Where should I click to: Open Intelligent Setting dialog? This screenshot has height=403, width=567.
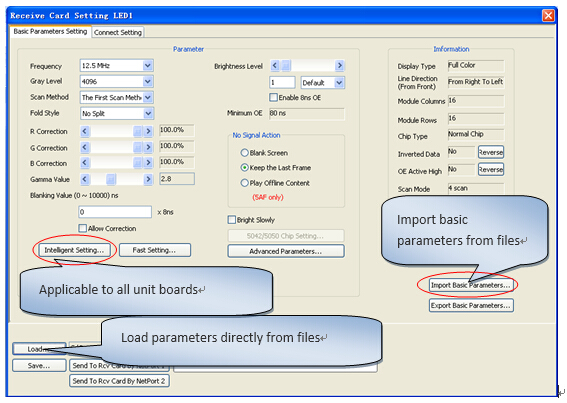coord(74,250)
